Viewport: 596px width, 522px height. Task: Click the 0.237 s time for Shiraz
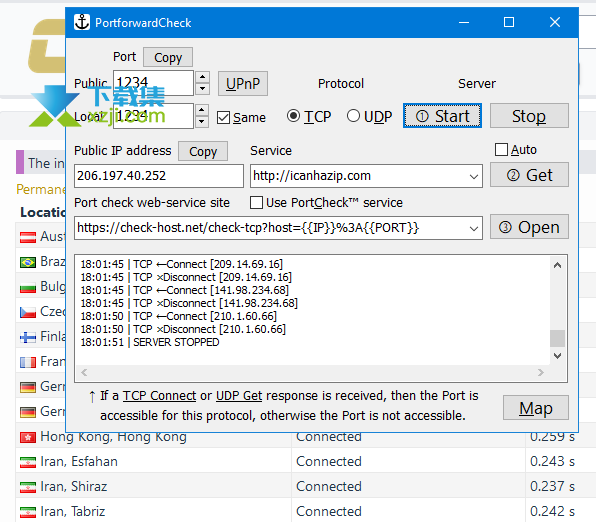[x=552, y=487]
